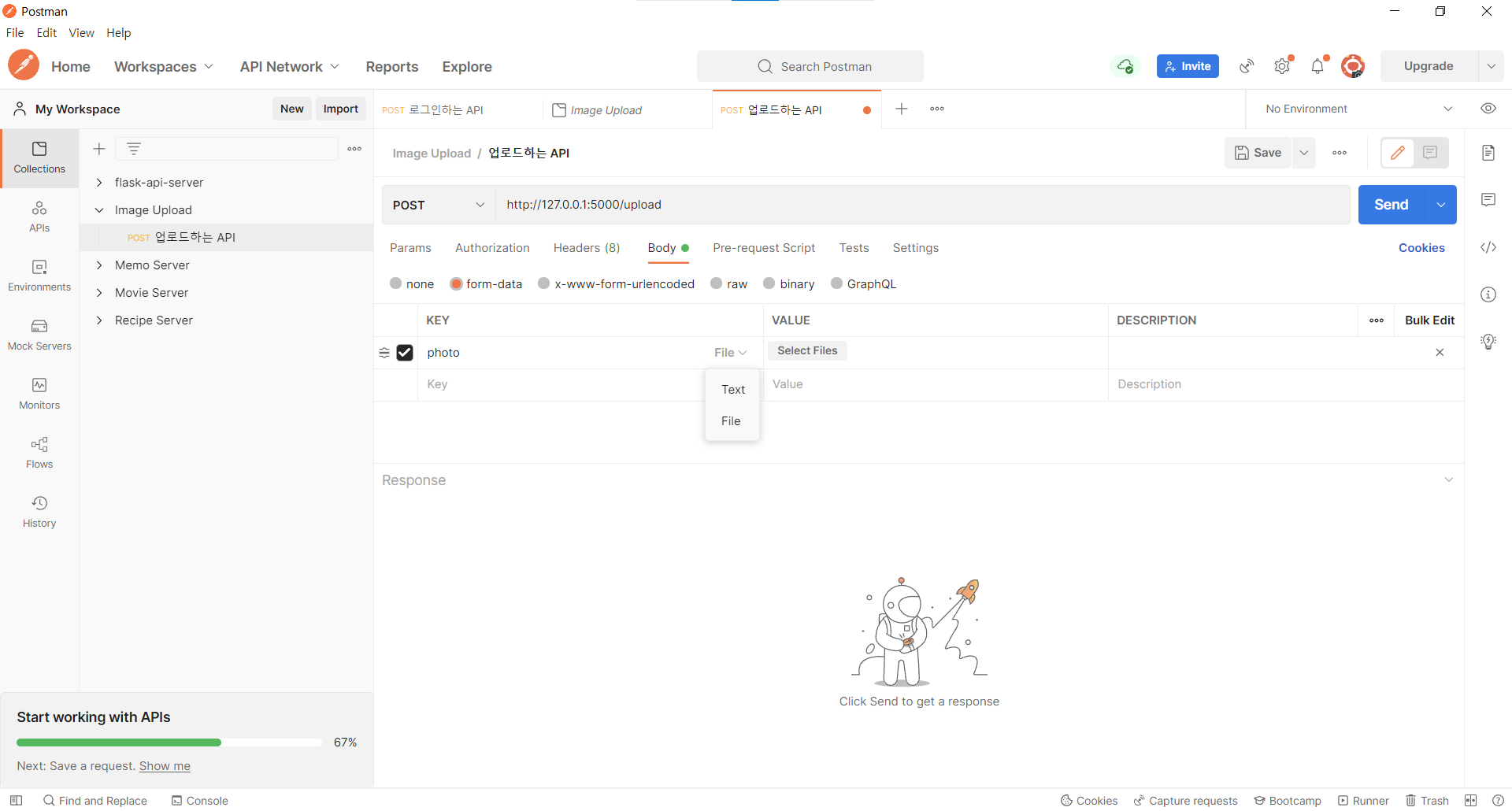
Task: Create a new collection with plus icon
Action: [x=99, y=149]
